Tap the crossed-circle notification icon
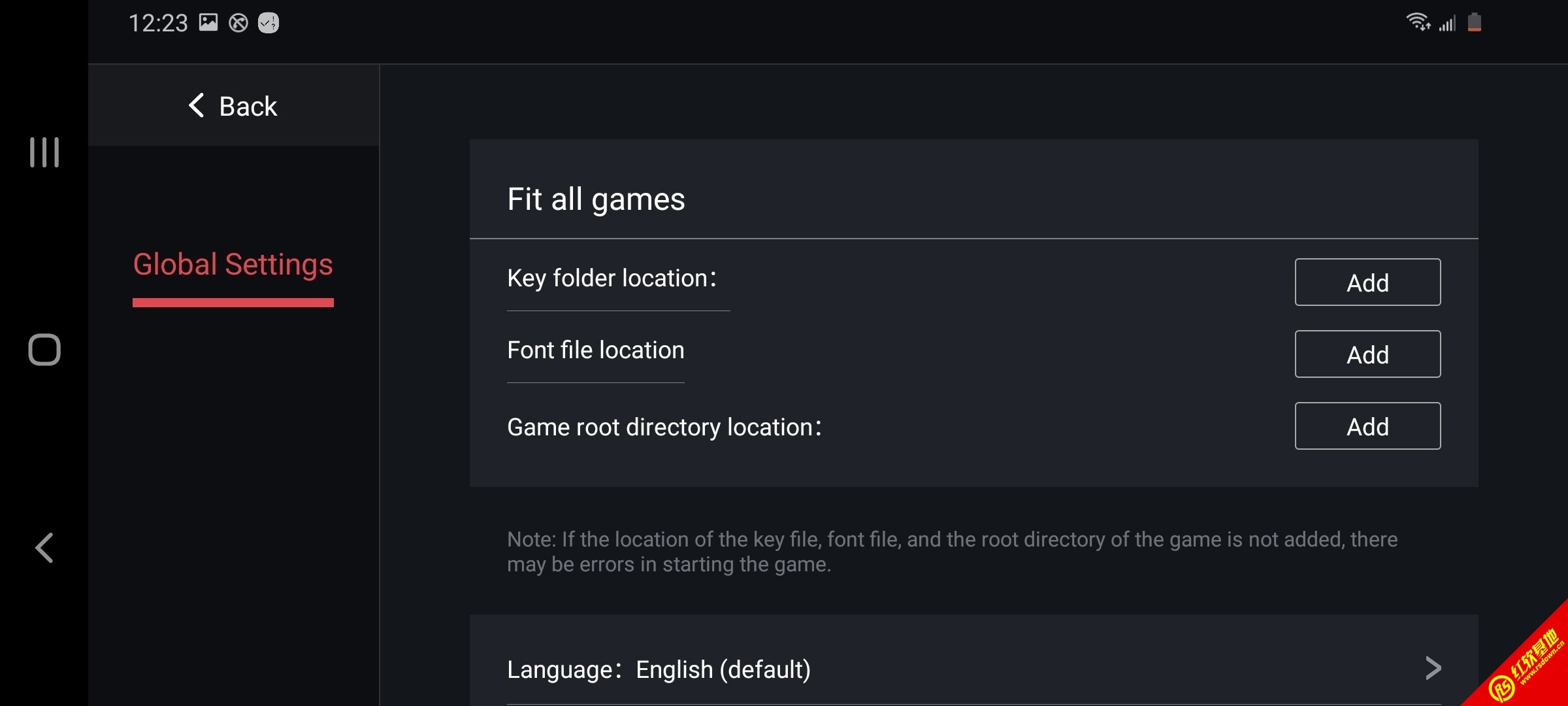Screen dimensions: 1568x706 pyautogui.click(x=238, y=24)
